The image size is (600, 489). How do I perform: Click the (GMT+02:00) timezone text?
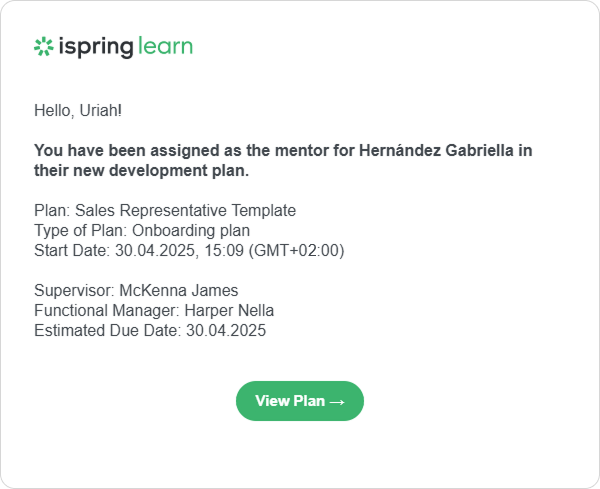[297, 251]
